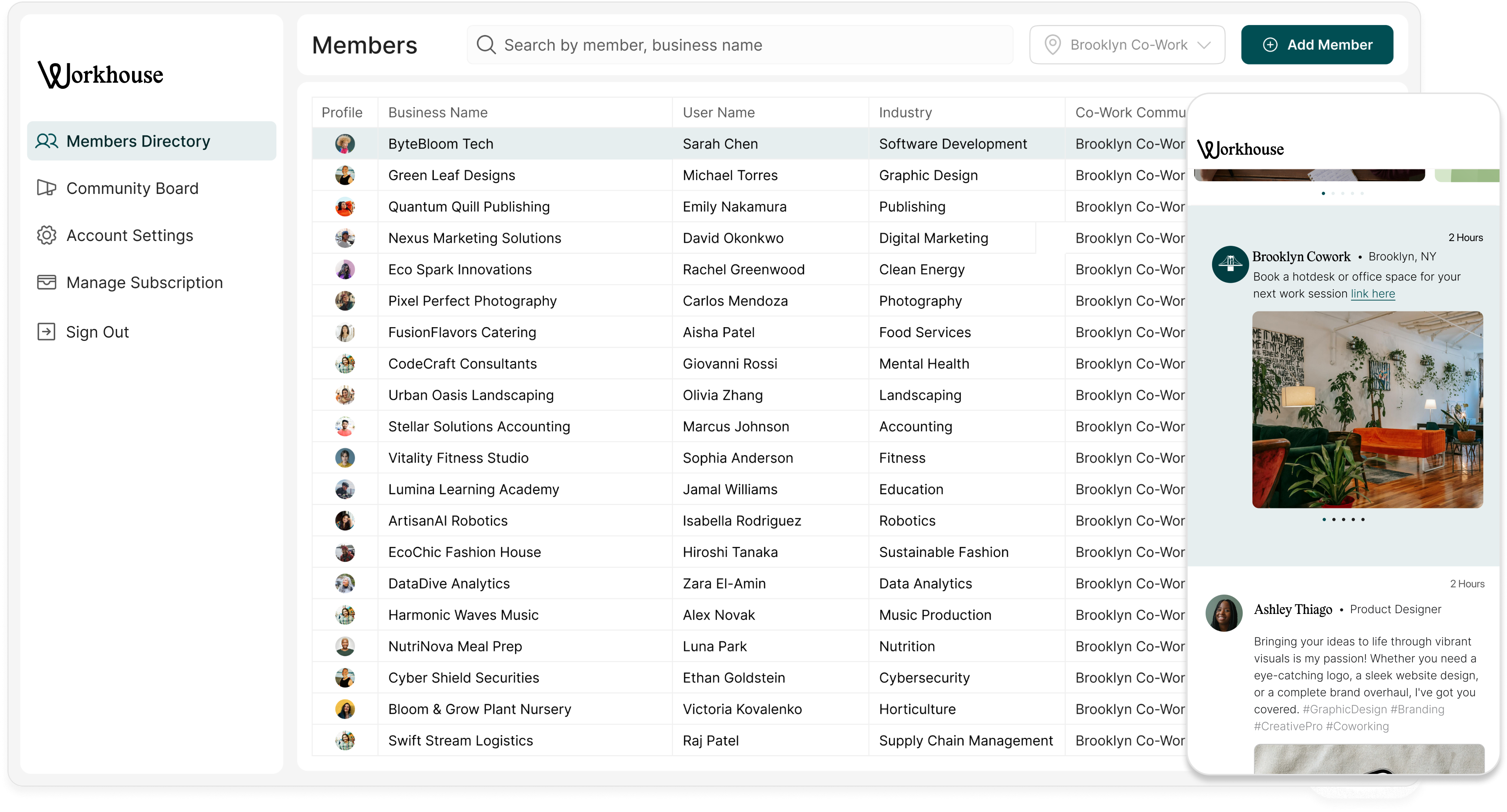This screenshot has height=812, width=1507.
Task: Click the #Coworking hashtag
Action: [x=1357, y=726]
